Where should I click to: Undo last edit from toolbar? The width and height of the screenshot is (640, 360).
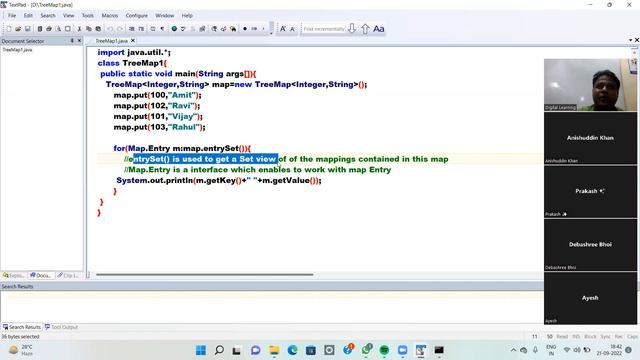(110, 29)
